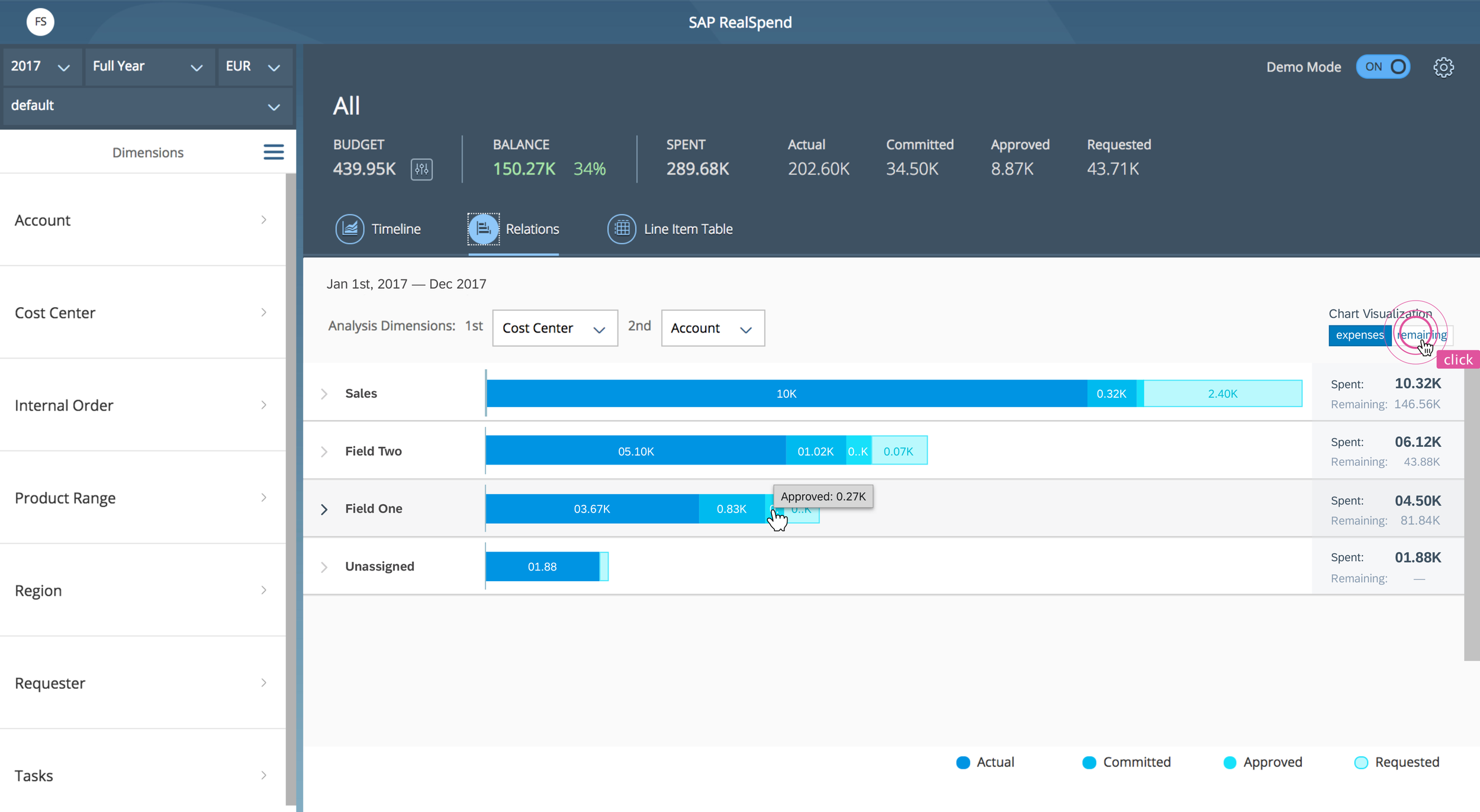Click the Sales 10K actual bar
The width and height of the screenshot is (1480, 812).
pyautogui.click(x=786, y=394)
